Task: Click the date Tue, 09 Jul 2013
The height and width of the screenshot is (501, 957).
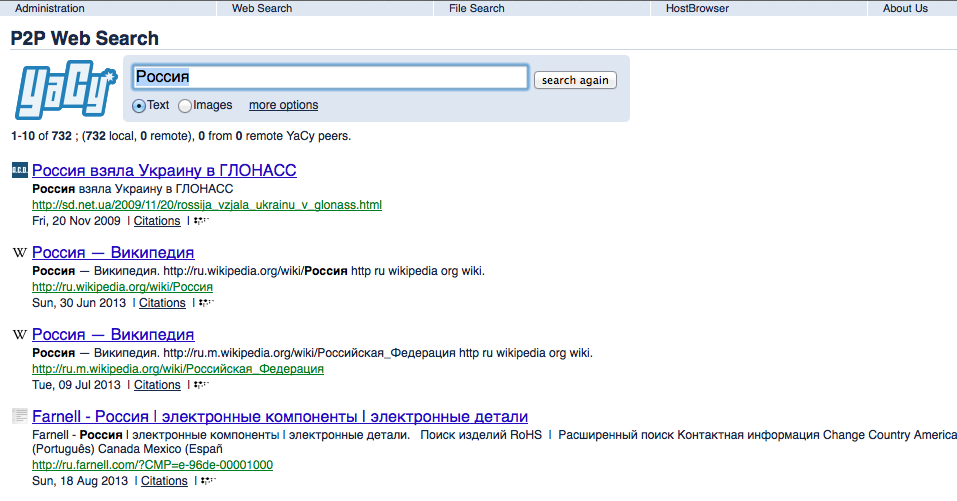Action: coord(76,384)
